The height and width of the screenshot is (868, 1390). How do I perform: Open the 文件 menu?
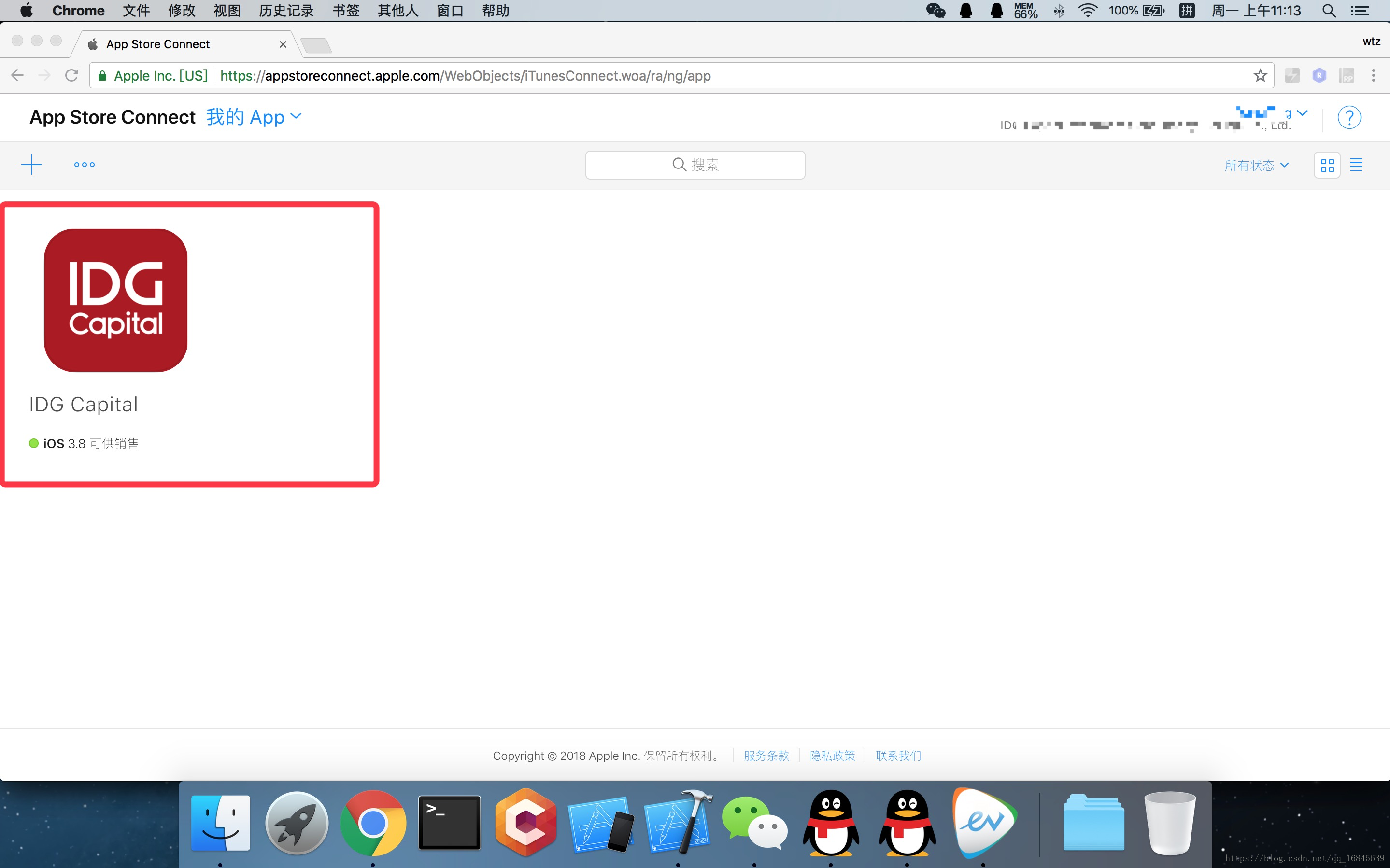[136, 10]
